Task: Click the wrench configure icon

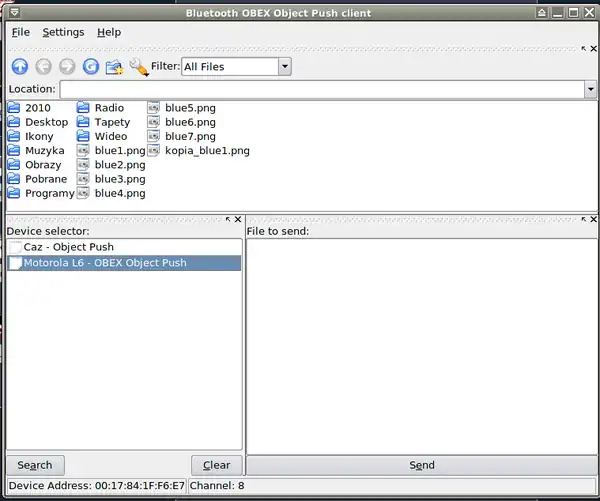Action: click(x=138, y=67)
